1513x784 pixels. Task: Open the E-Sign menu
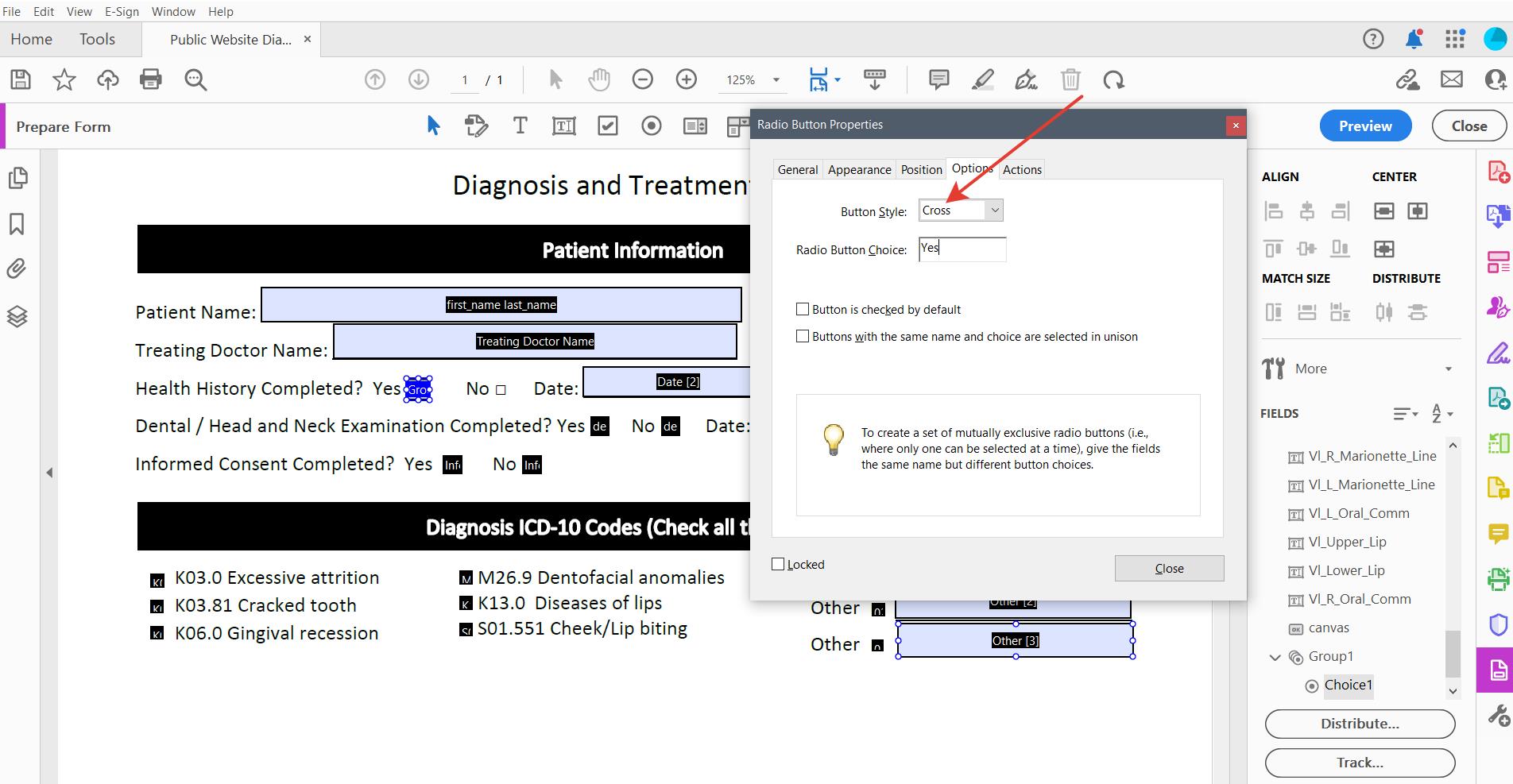pyautogui.click(x=122, y=11)
